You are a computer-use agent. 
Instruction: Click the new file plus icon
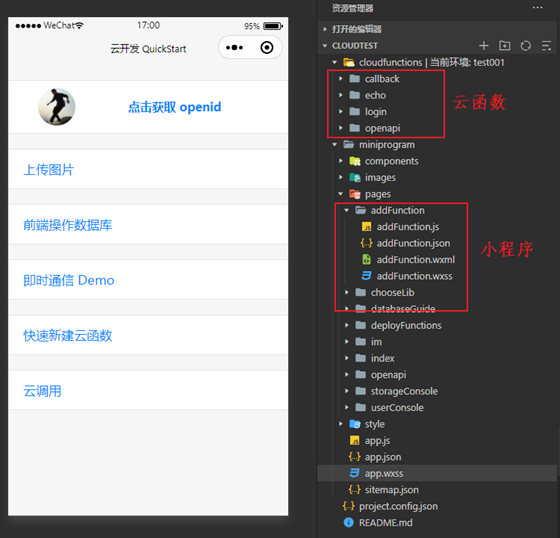coord(484,46)
